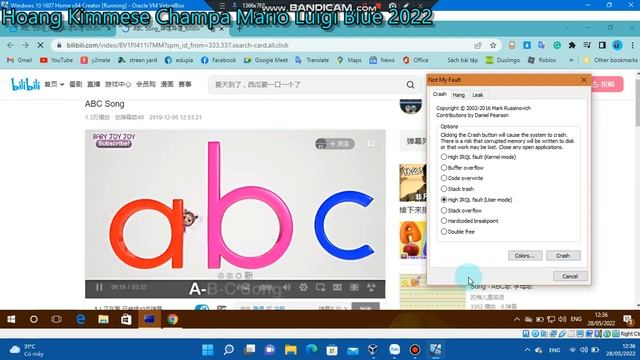640x360 pixels.
Task: Click the bilibili search magnifier icon
Action: coord(411,84)
